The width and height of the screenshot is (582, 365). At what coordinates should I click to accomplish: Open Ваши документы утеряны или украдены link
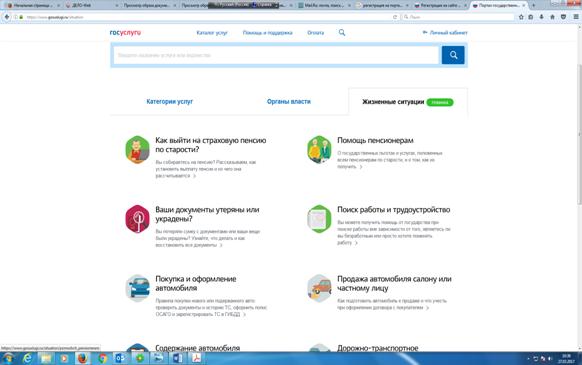click(x=207, y=214)
